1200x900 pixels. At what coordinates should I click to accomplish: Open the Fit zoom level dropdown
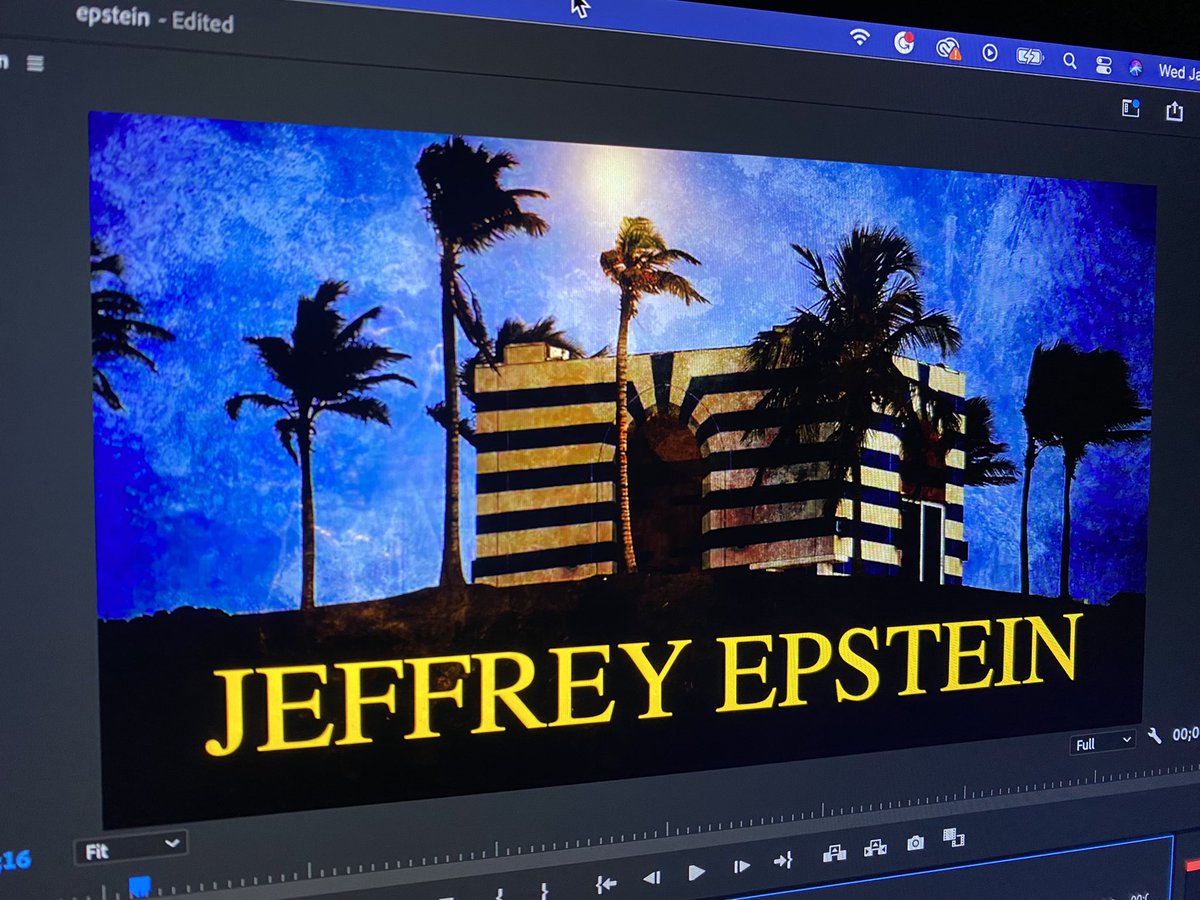point(131,846)
